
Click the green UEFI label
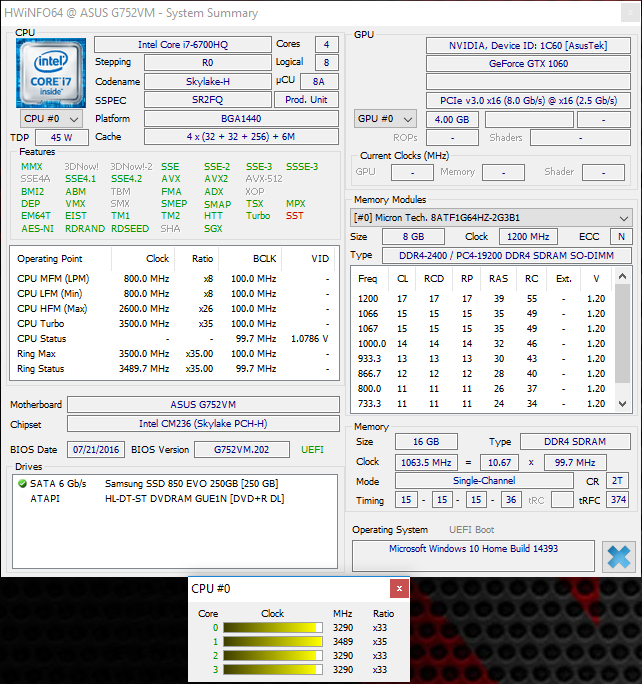coord(313,450)
